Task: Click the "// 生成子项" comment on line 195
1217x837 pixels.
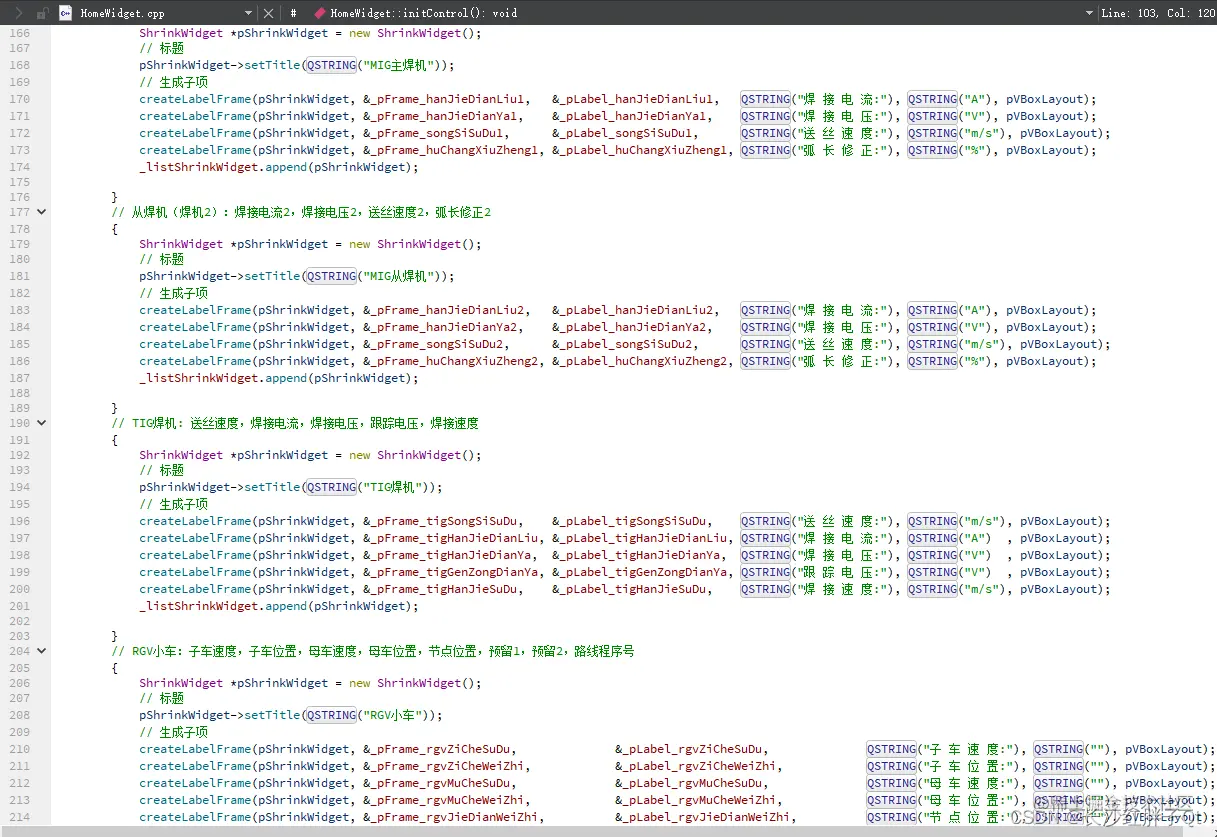Action: pyautogui.click(x=173, y=504)
